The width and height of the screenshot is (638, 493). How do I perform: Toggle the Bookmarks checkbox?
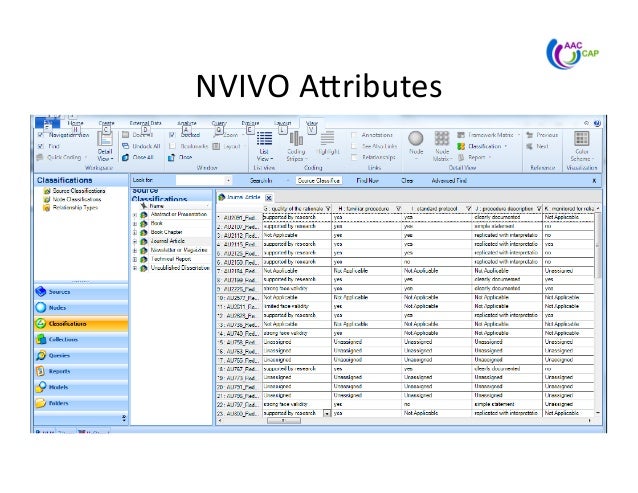point(172,146)
